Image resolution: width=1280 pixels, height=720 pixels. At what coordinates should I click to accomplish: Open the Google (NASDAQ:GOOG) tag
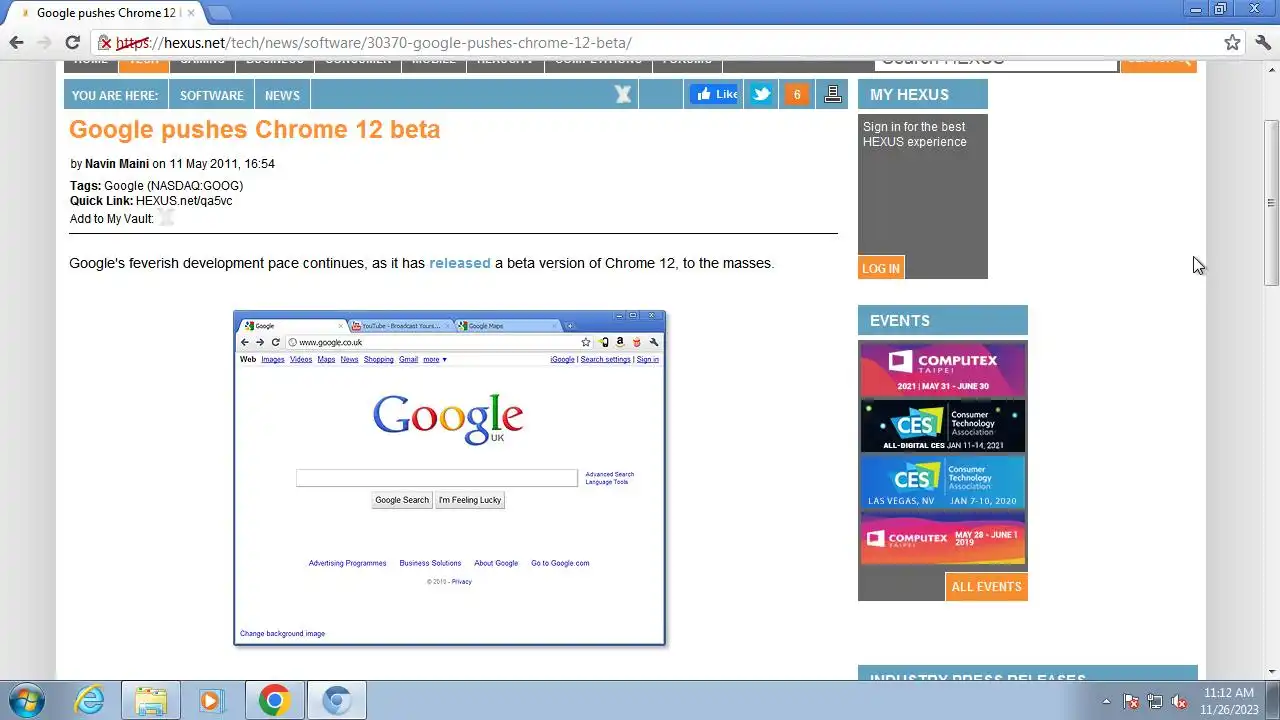point(173,186)
